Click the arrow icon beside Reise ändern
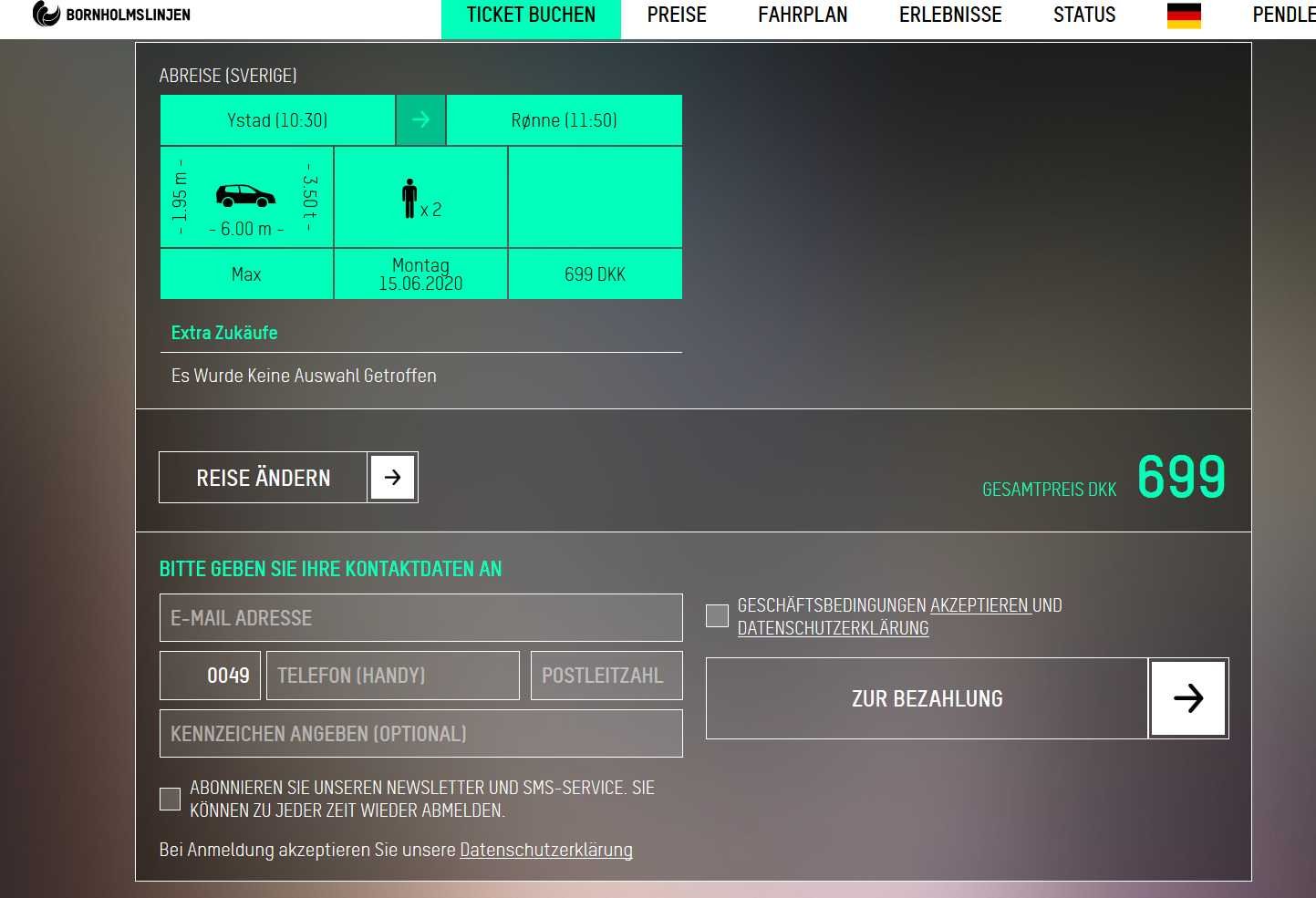This screenshot has width=1316, height=898. 392,477
